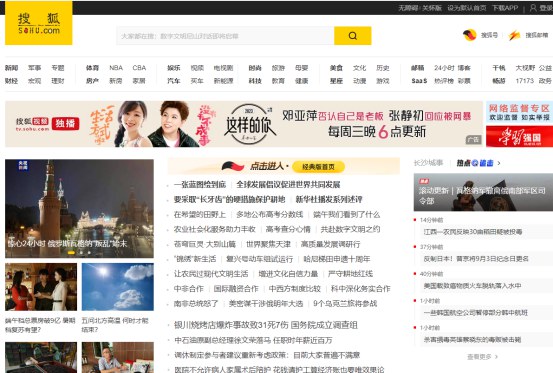Expand 热点速击 with the arrow chevron
Screen dimensions: 553x373
tap(499, 163)
